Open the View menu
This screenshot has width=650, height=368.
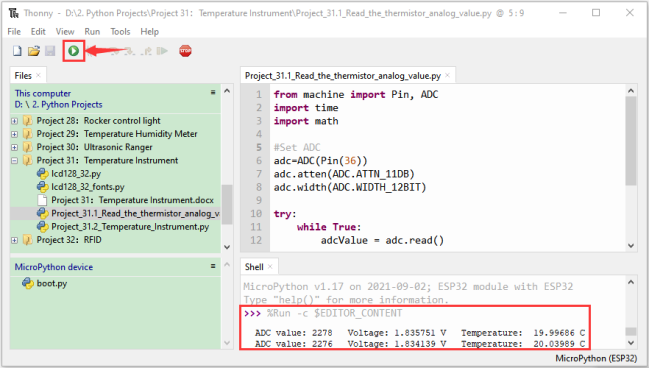click(65, 31)
